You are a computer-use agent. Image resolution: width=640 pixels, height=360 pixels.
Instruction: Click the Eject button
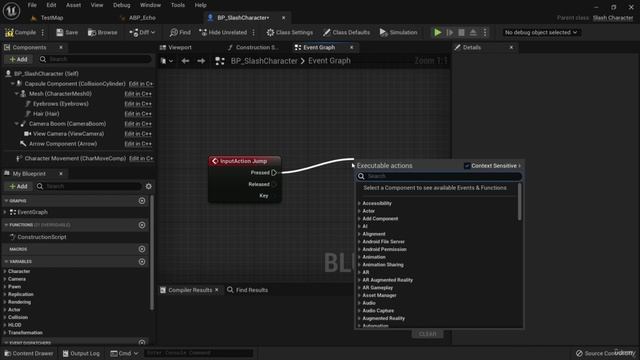(x=473, y=32)
